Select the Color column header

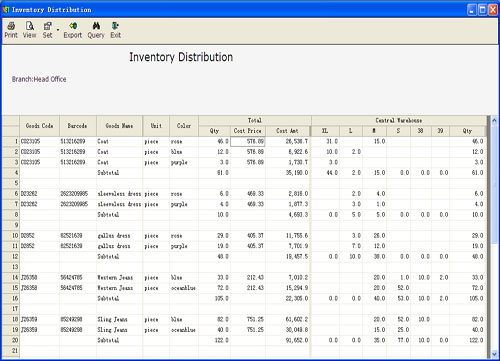184,126
